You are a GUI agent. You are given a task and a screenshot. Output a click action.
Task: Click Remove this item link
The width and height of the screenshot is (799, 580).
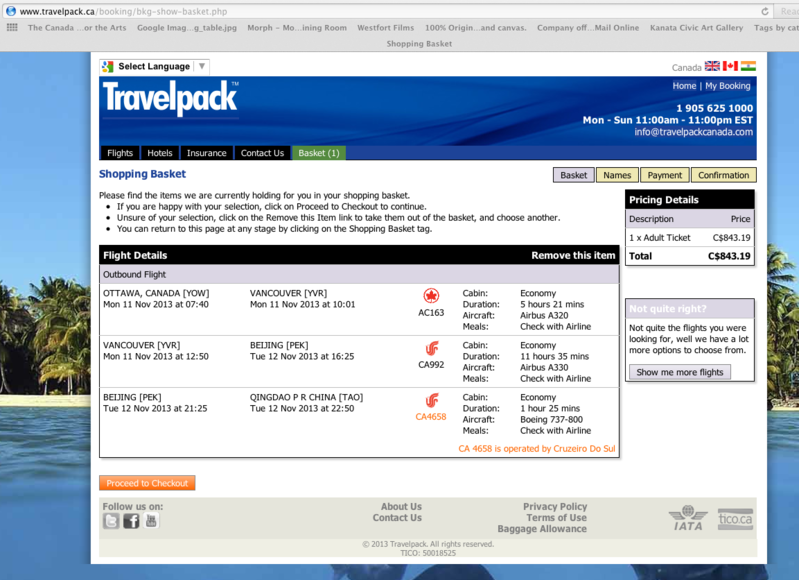coord(573,255)
